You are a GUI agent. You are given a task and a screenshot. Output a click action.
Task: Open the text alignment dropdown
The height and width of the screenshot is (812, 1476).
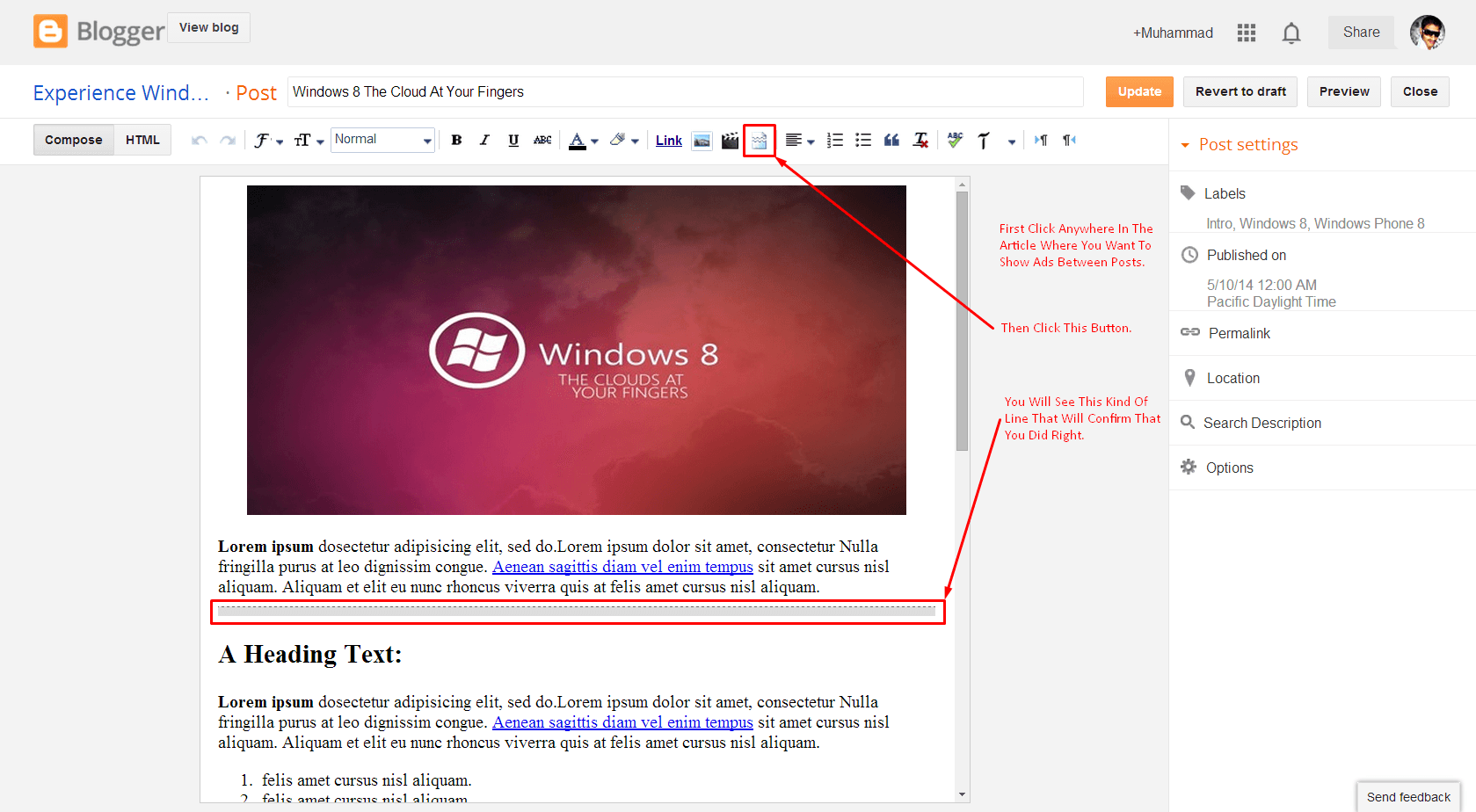799,141
